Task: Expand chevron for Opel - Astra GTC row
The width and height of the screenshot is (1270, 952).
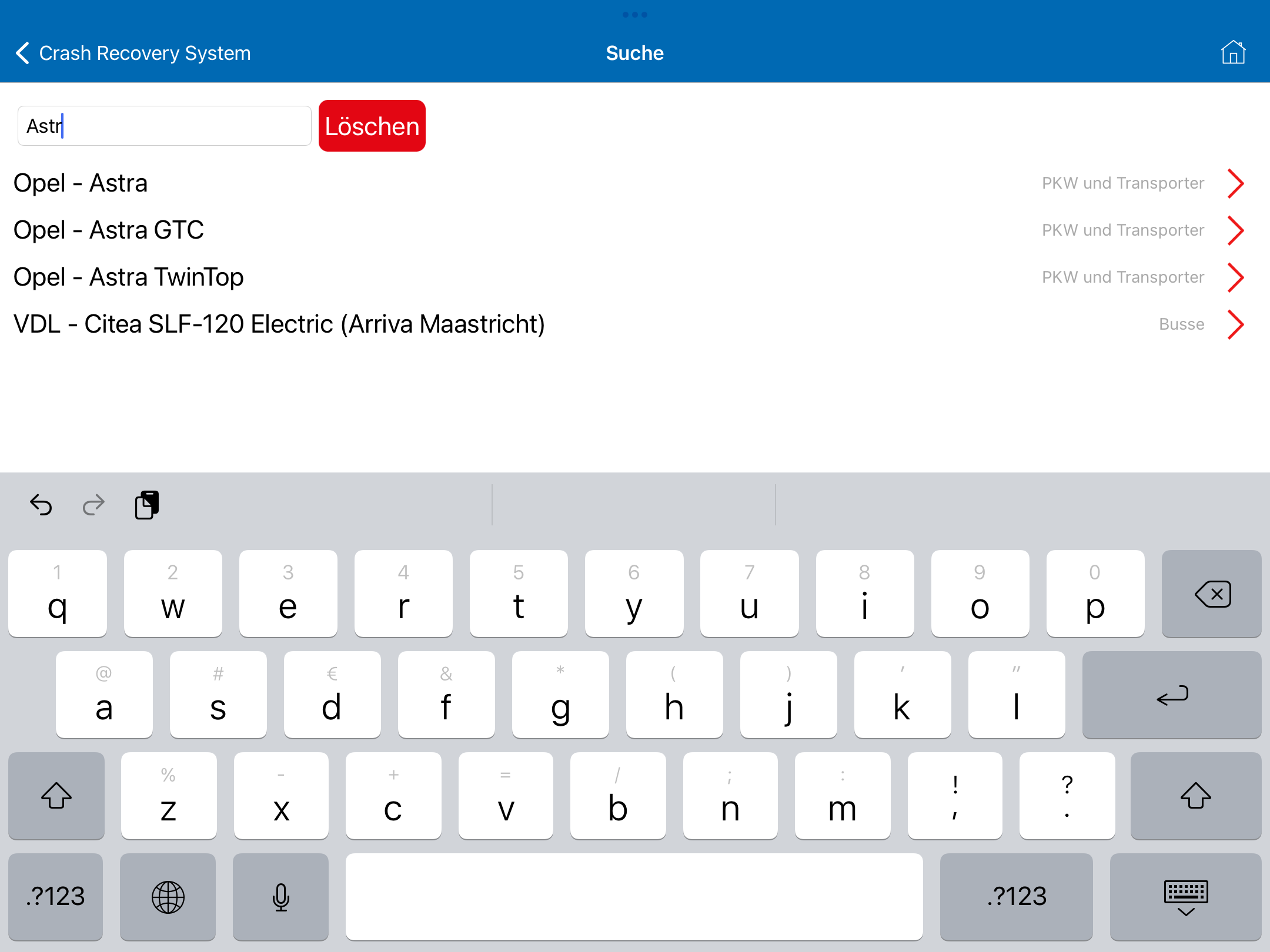Action: (x=1236, y=230)
